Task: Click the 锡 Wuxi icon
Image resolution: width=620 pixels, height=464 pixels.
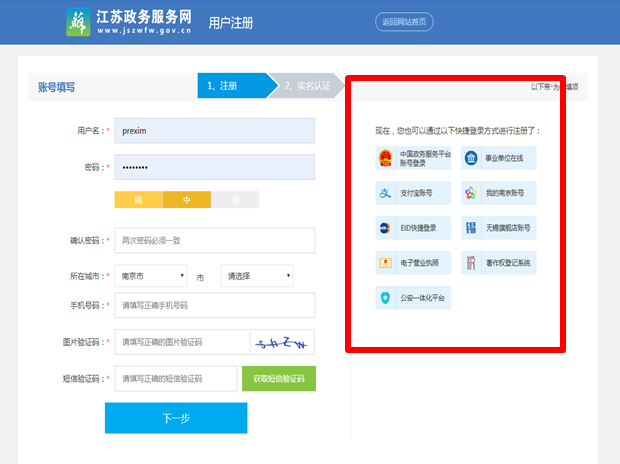Action: tap(471, 228)
